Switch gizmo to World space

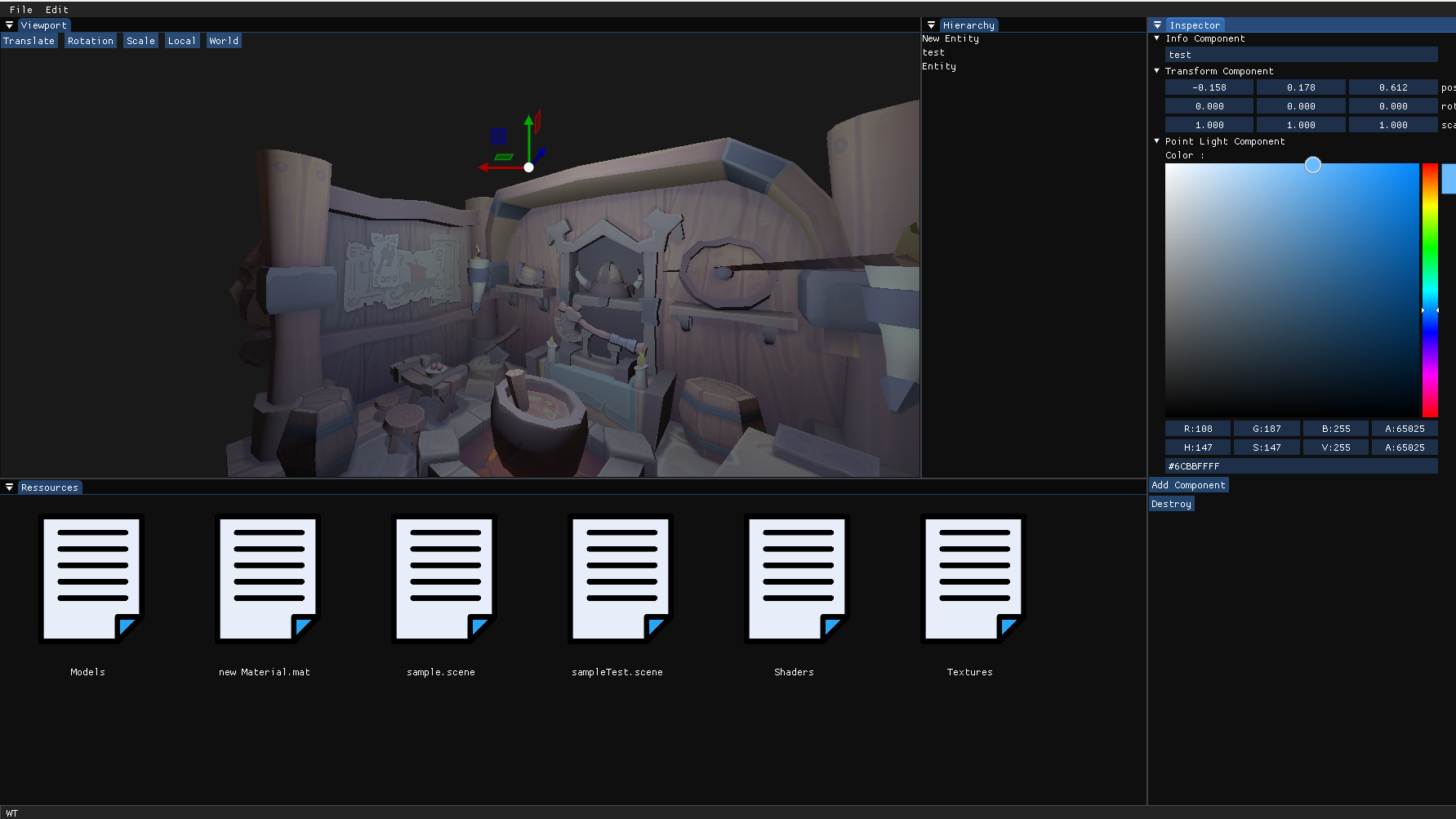pos(224,41)
